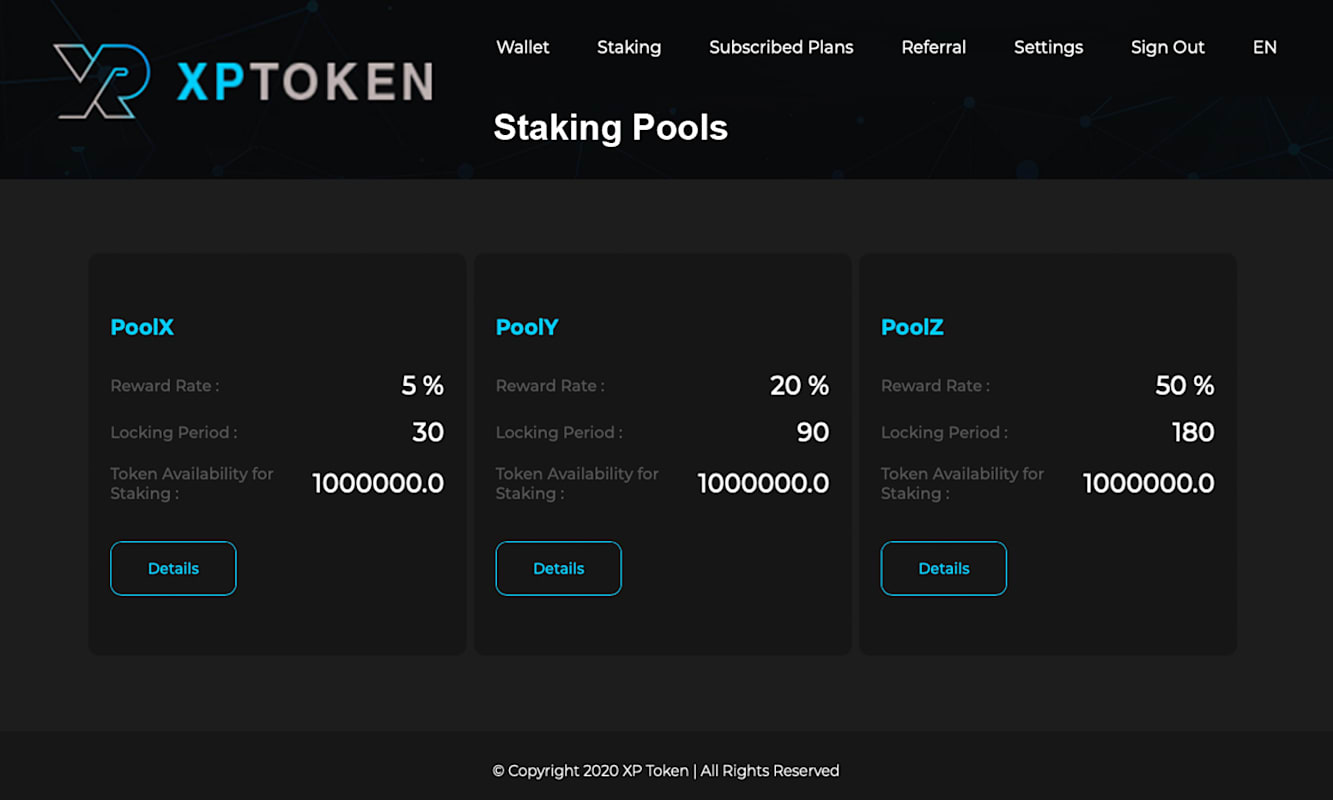Screen dimensions: 1333x800
Task: Select the 50 % reward rate value
Action: pyautogui.click(x=1185, y=385)
